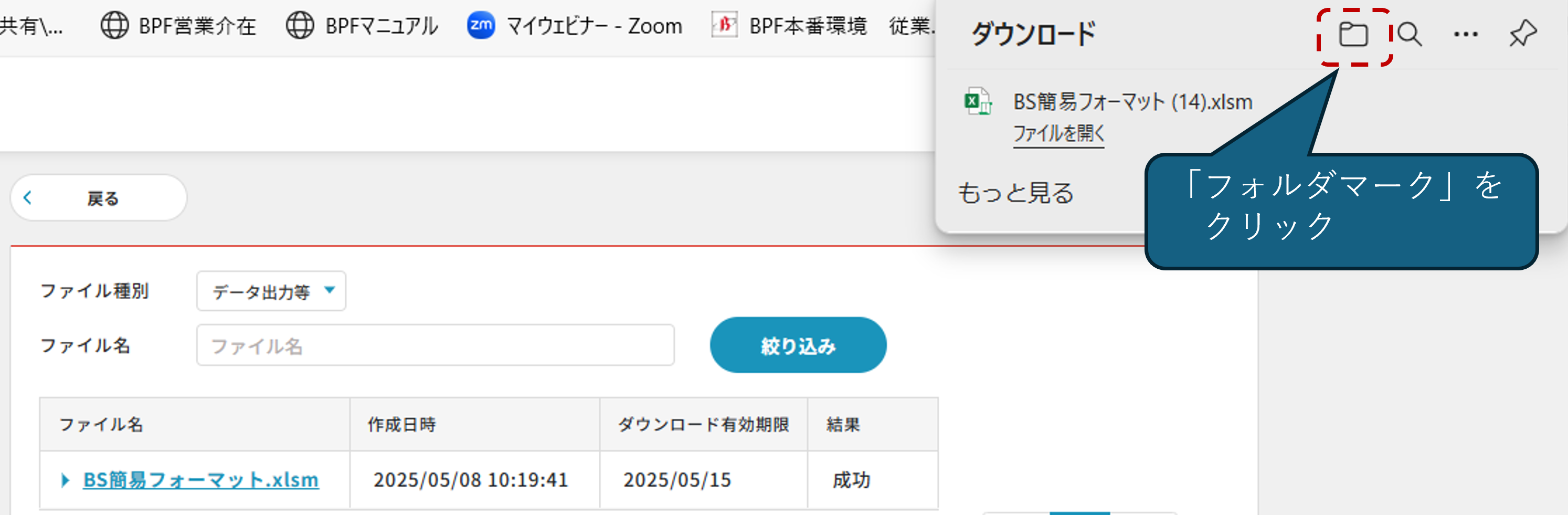The height and width of the screenshot is (515, 1568).
Task: Click もっと見る in downloads panel
Action: (1015, 193)
